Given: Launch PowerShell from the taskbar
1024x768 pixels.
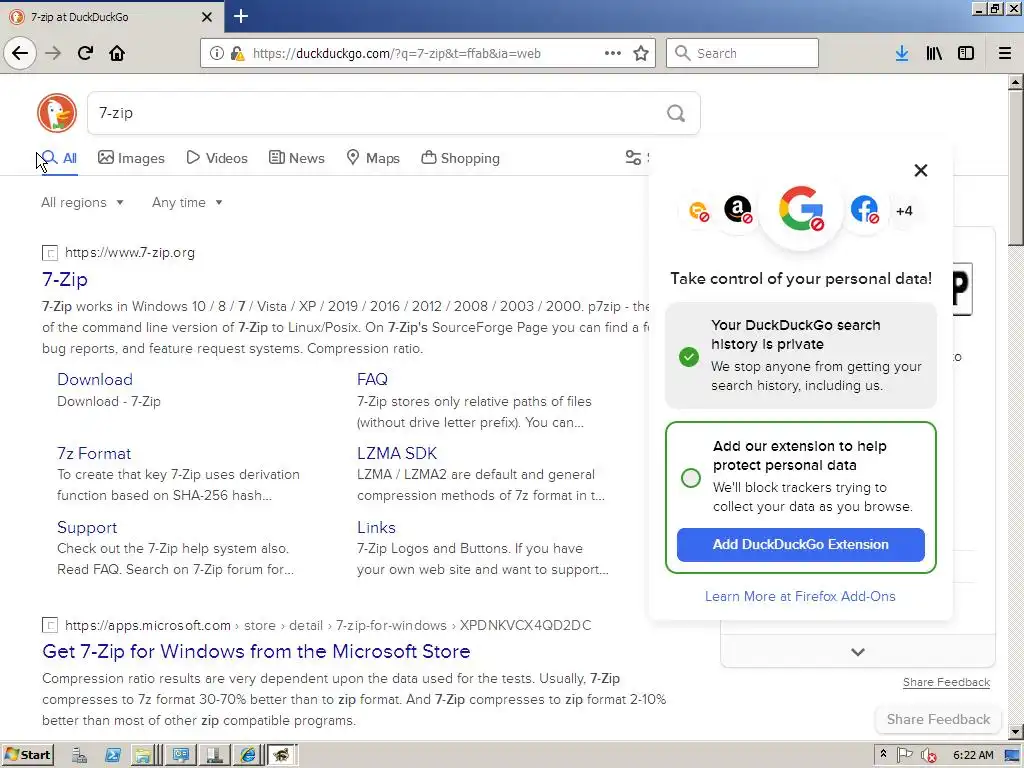Looking at the screenshot, I should tap(113, 756).
